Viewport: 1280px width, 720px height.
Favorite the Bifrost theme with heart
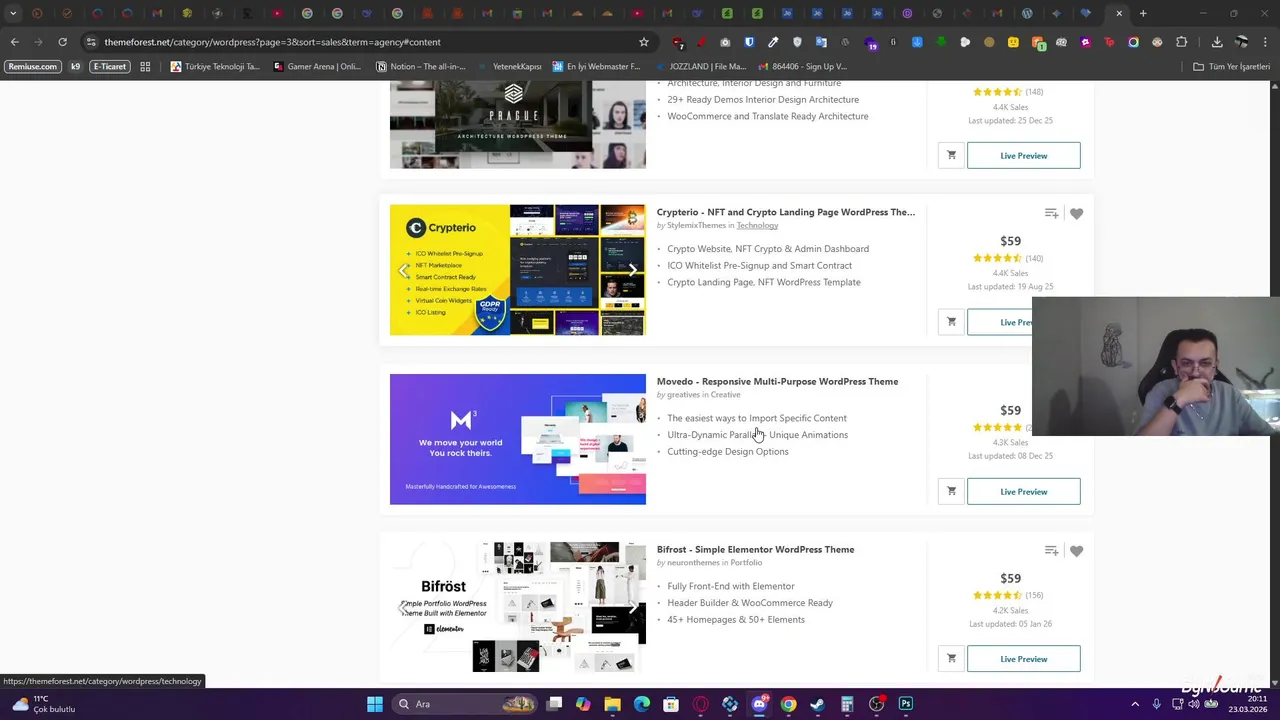tap(1076, 551)
